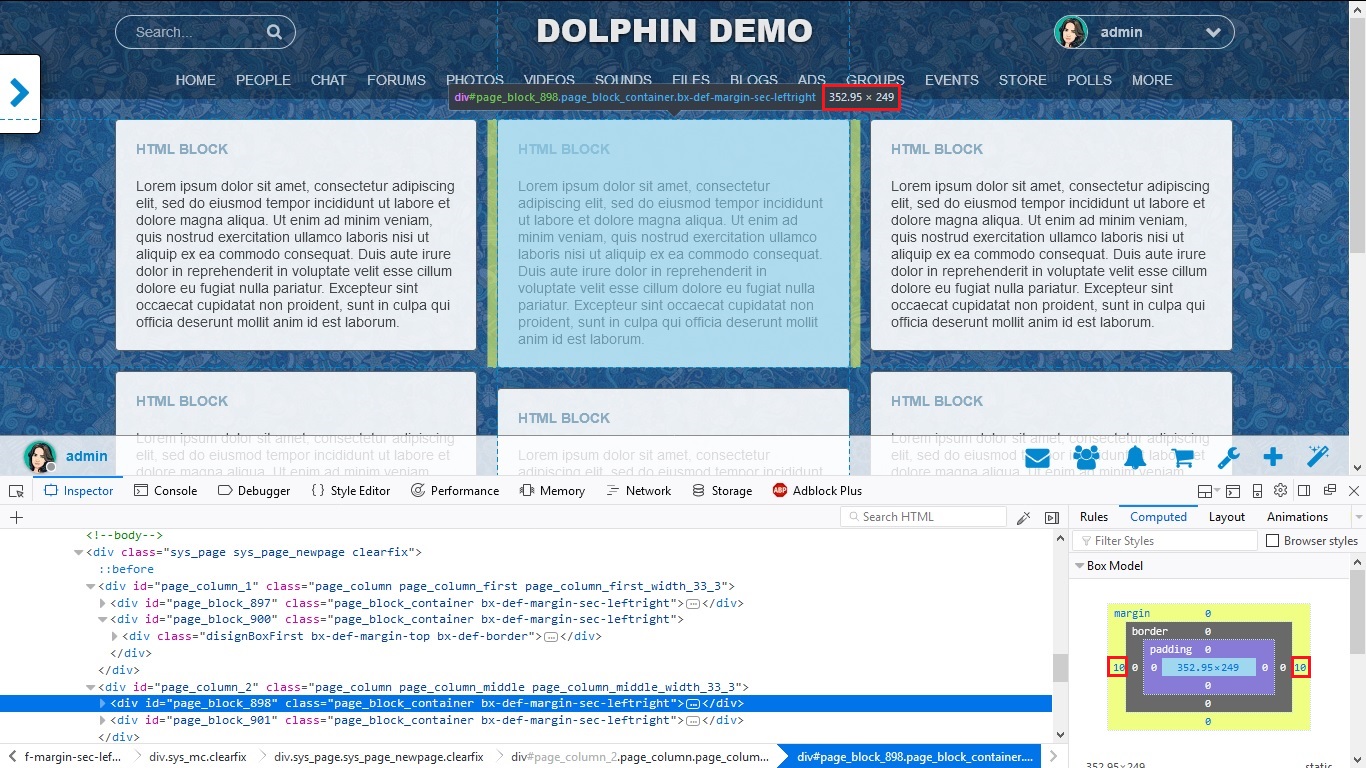Screen dimensions: 1366x768
Task: Expand the page_block_897 div node
Action: (103, 603)
